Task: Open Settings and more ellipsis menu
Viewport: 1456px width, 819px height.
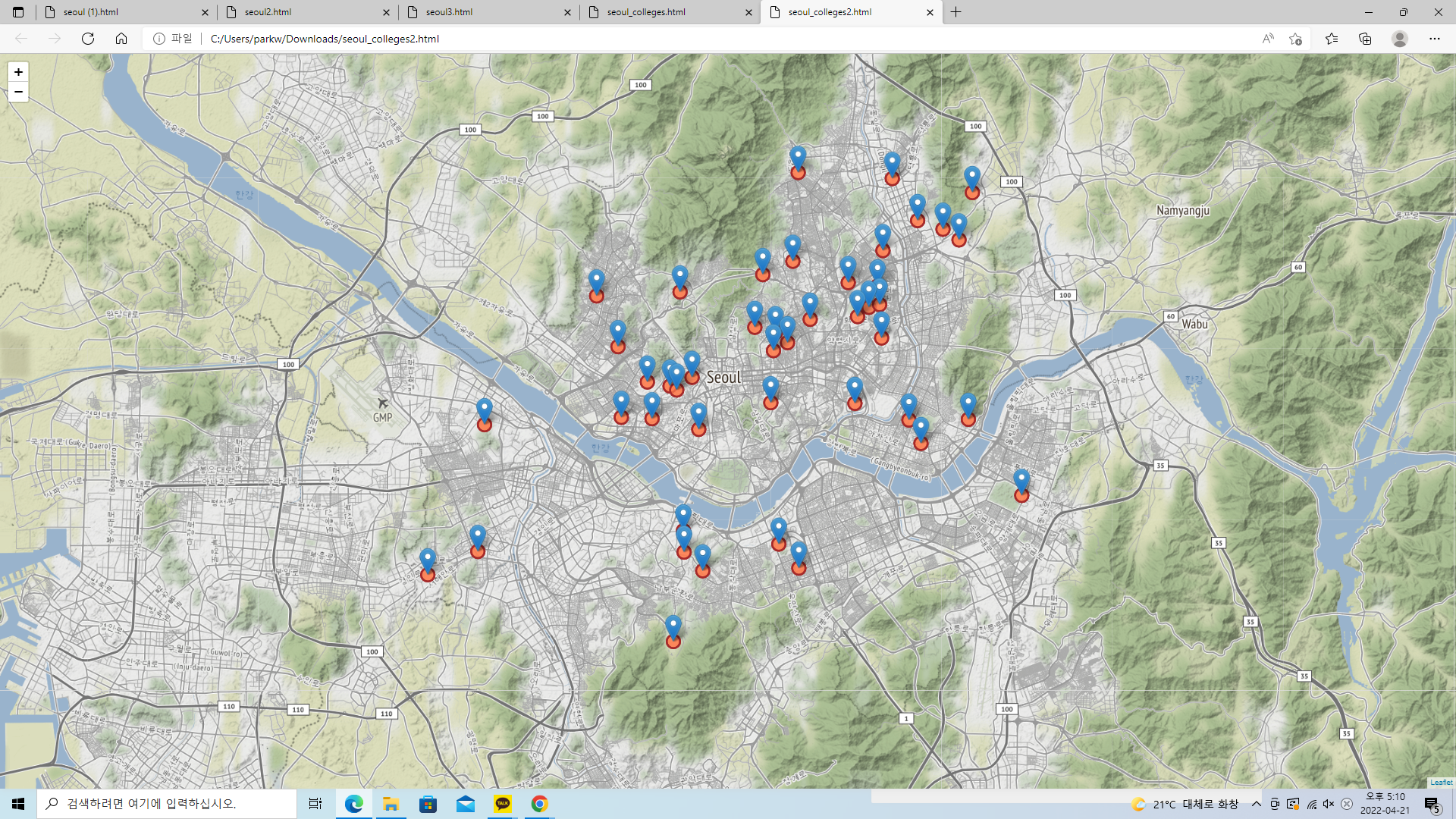Action: (1434, 39)
